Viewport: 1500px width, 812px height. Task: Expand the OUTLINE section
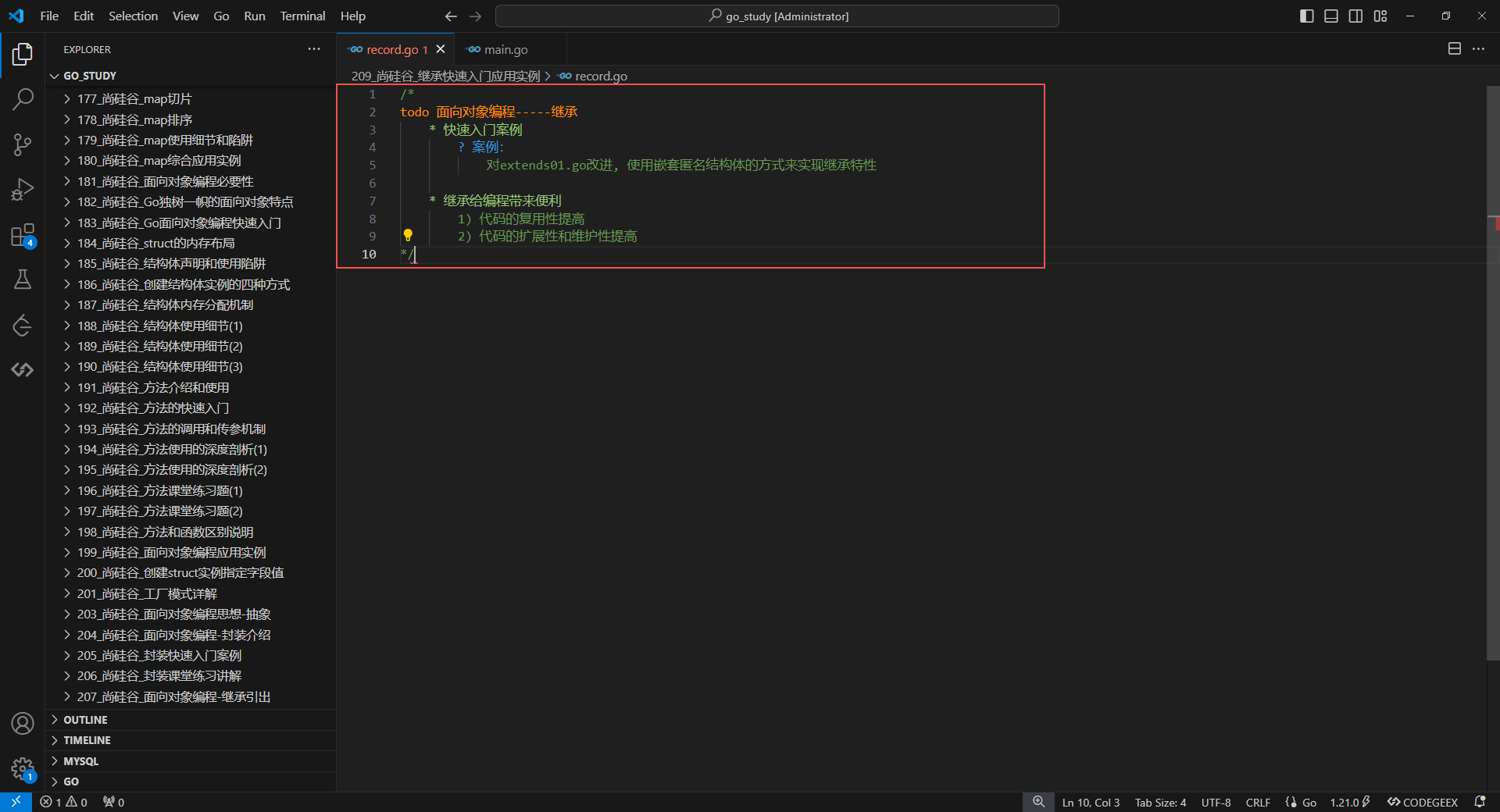coord(191,720)
